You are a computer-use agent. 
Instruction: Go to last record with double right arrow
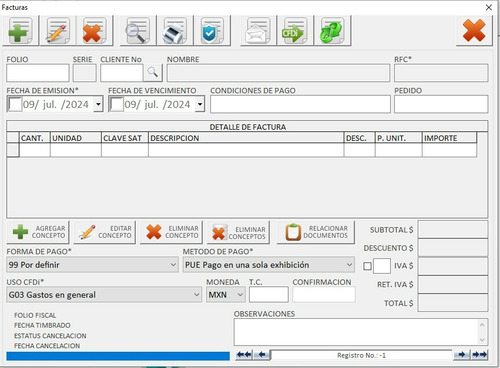click(x=479, y=355)
